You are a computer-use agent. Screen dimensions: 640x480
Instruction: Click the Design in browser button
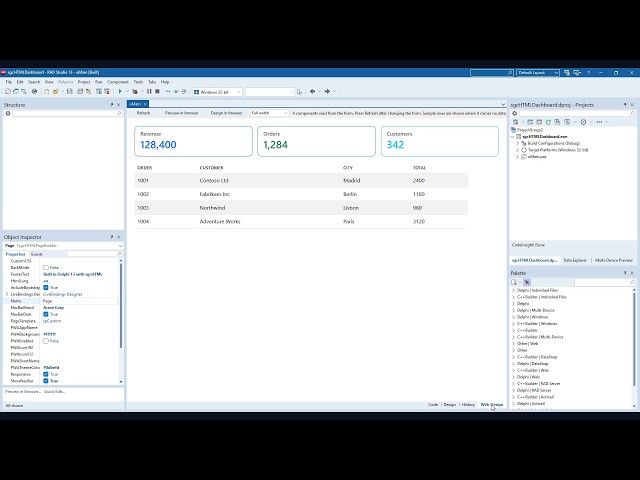(227, 113)
